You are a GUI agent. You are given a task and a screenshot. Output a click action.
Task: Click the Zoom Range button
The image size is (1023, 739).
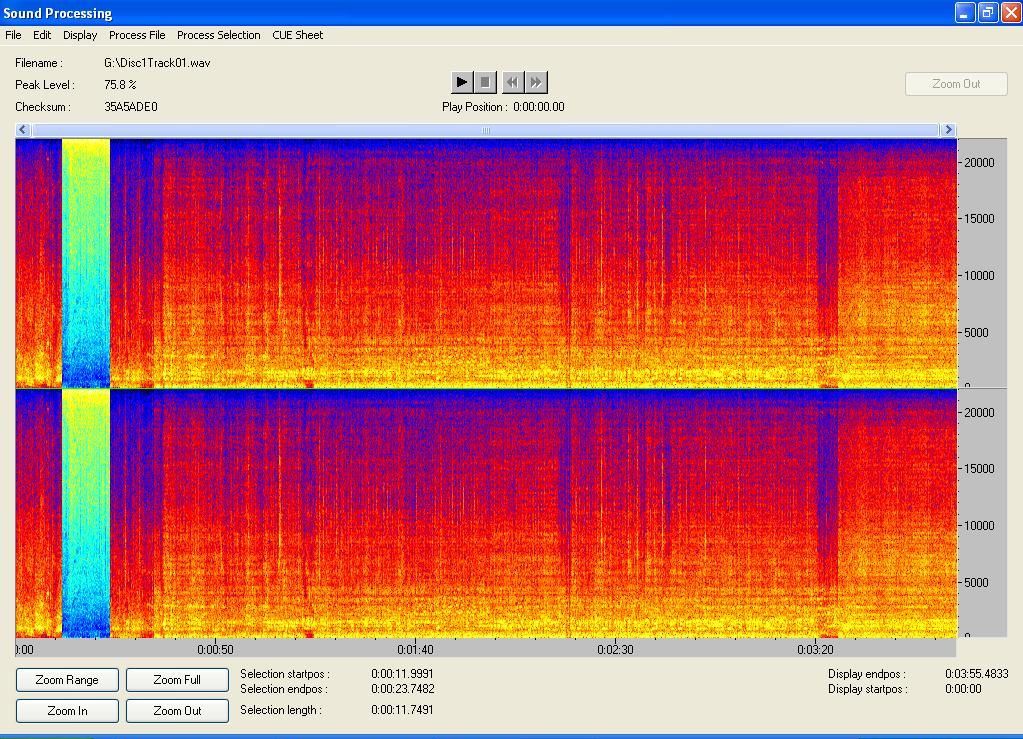(67, 680)
